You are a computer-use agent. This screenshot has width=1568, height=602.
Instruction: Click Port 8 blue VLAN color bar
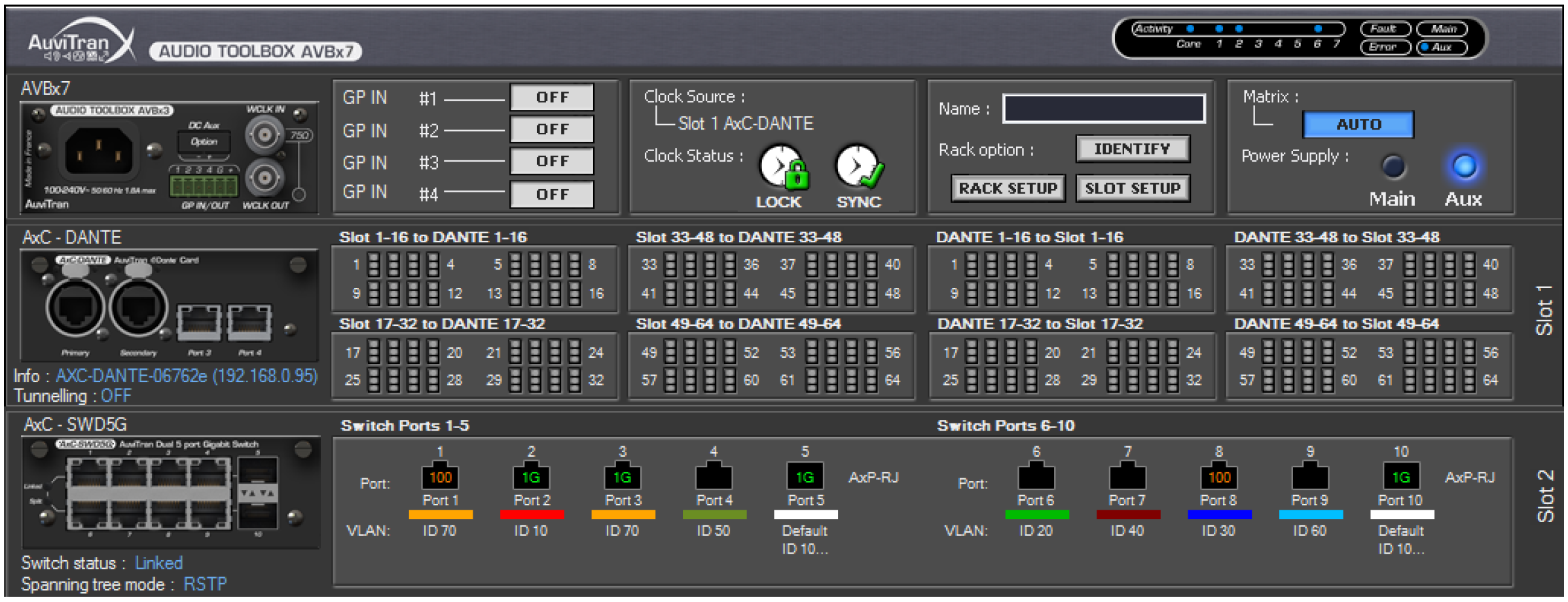click(x=1219, y=514)
